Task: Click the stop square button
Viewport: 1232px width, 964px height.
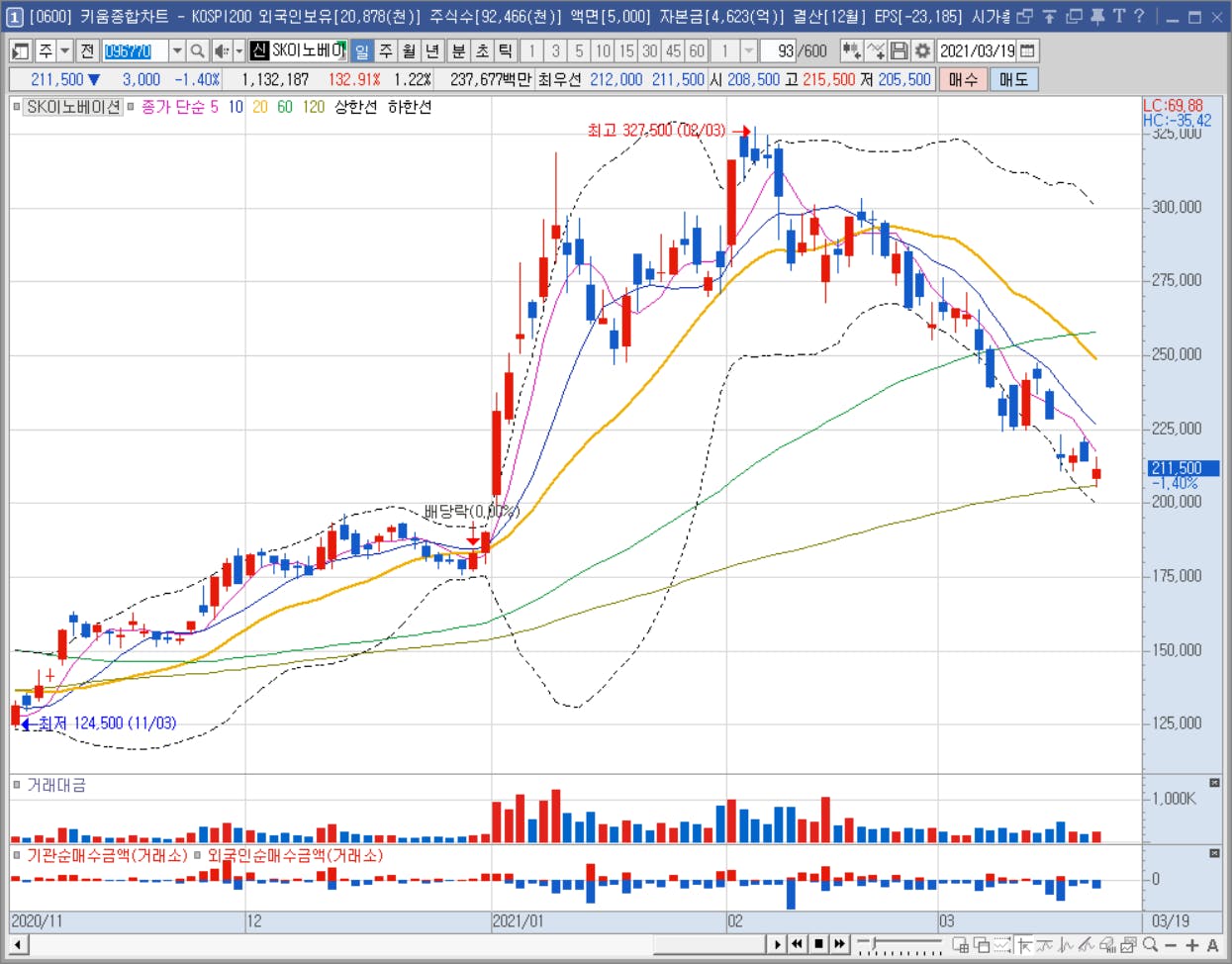Action: pos(818,944)
